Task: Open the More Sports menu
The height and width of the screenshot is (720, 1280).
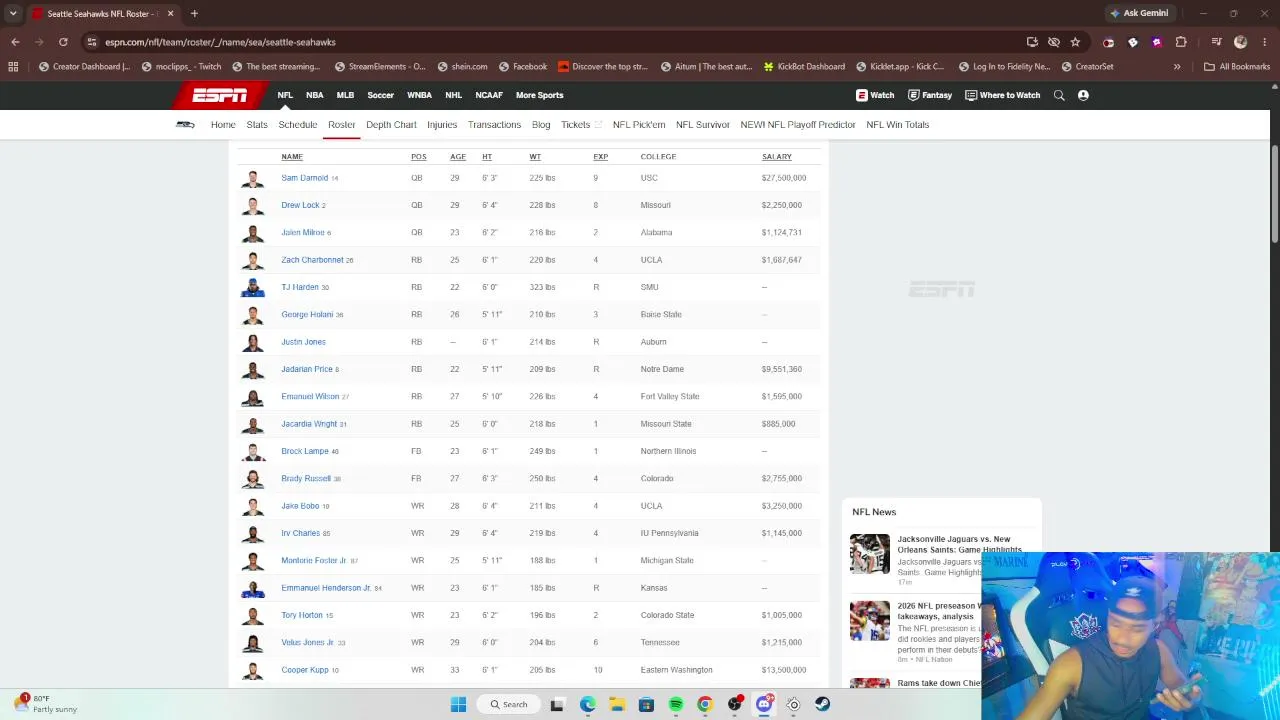Action: pyautogui.click(x=539, y=95)
